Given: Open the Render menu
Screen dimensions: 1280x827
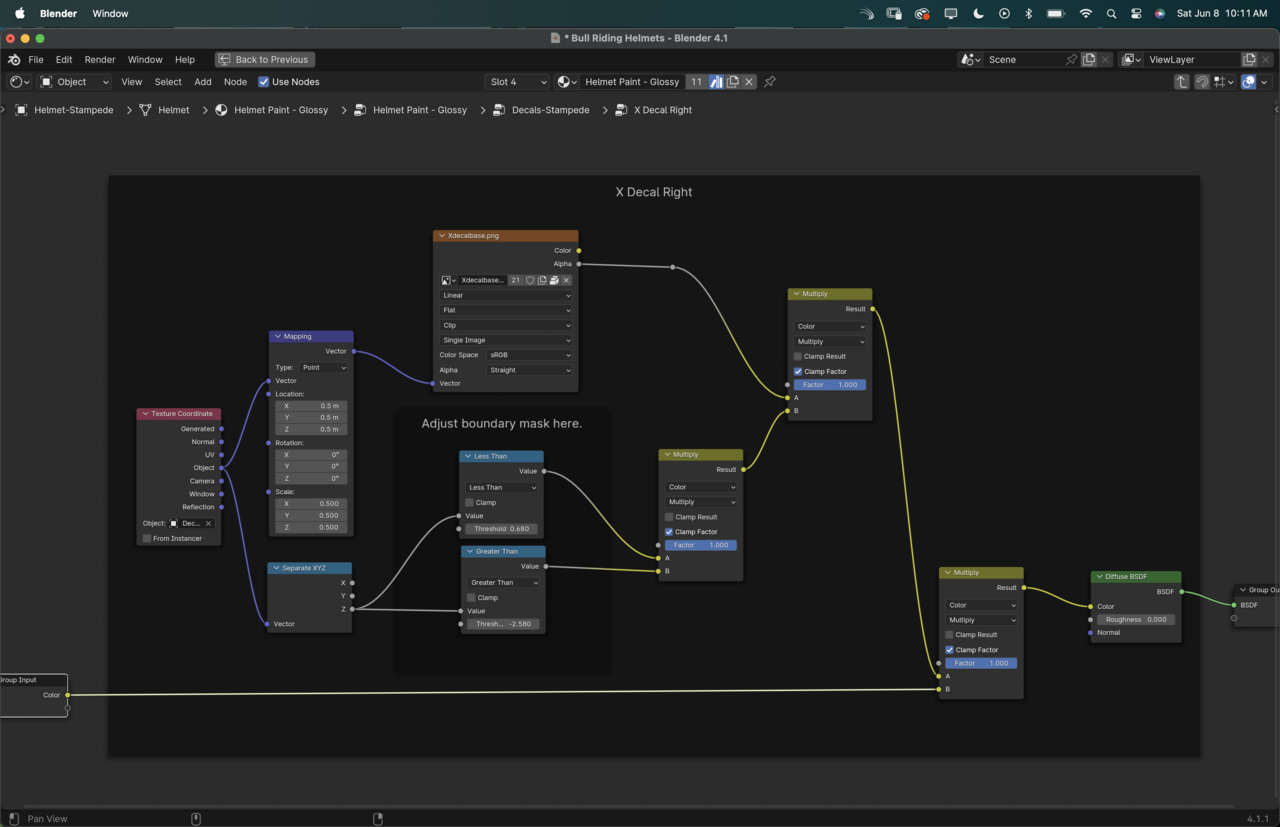Looking at the screenshot, I should pos(99,60).
